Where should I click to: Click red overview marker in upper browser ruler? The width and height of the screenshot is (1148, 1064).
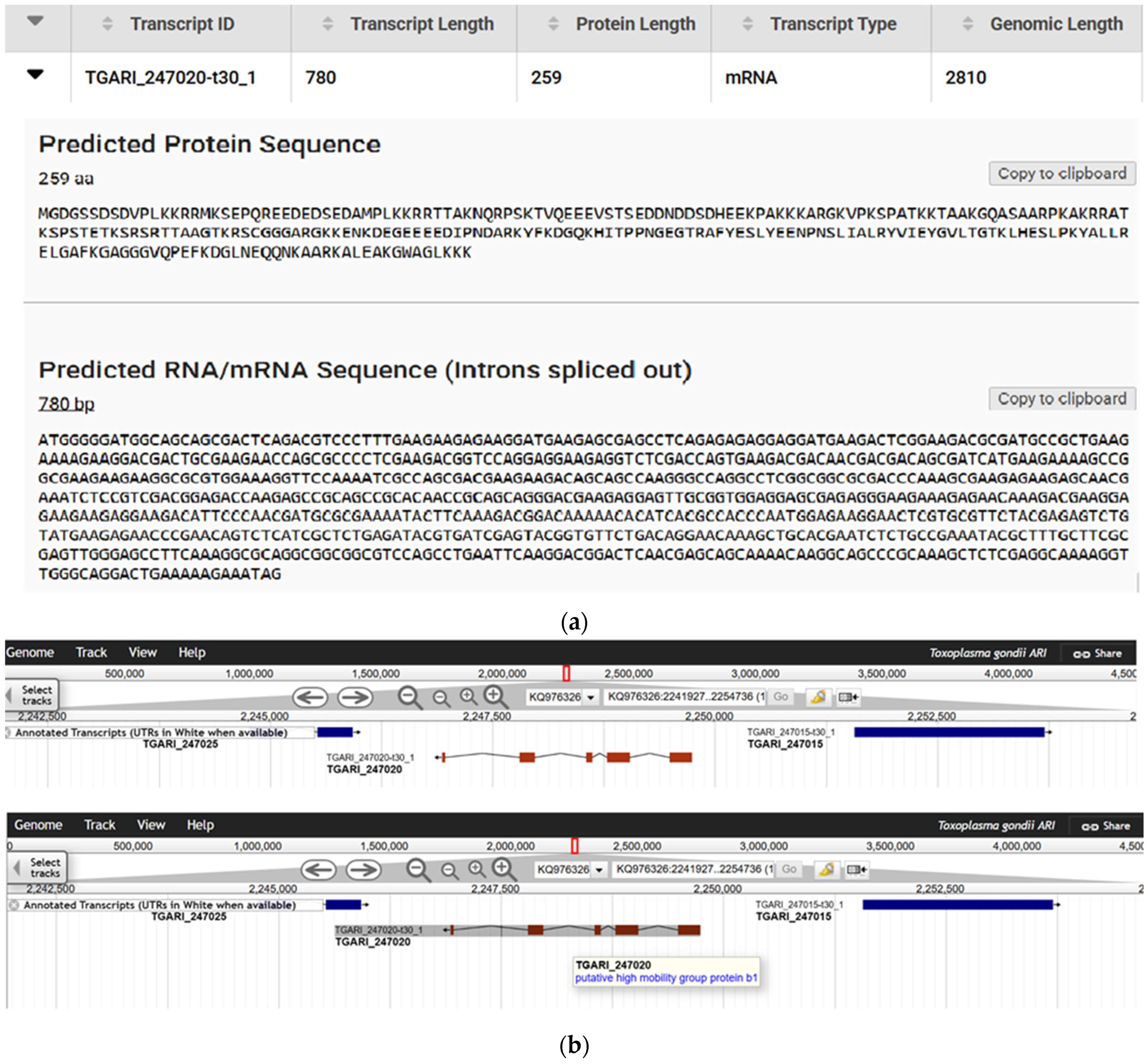(x=566, y=673)
